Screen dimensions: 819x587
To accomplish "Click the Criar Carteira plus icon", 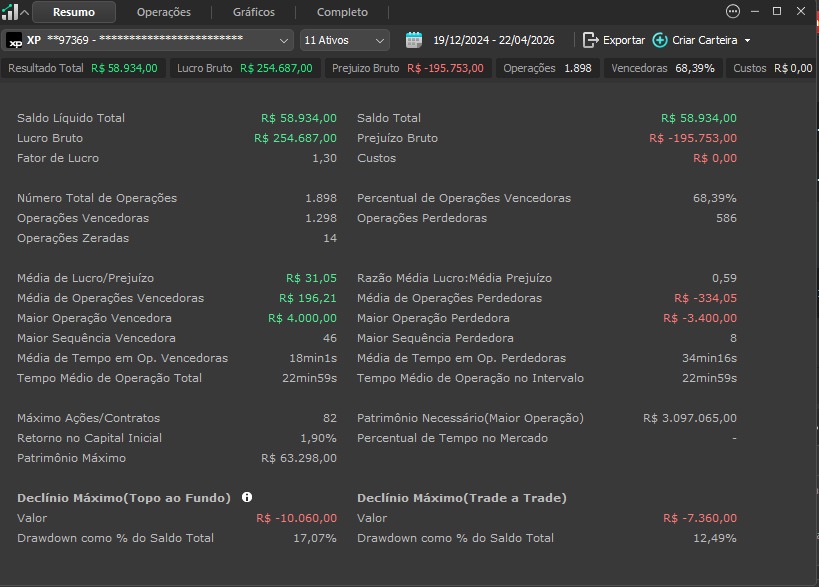I will 660,40.
